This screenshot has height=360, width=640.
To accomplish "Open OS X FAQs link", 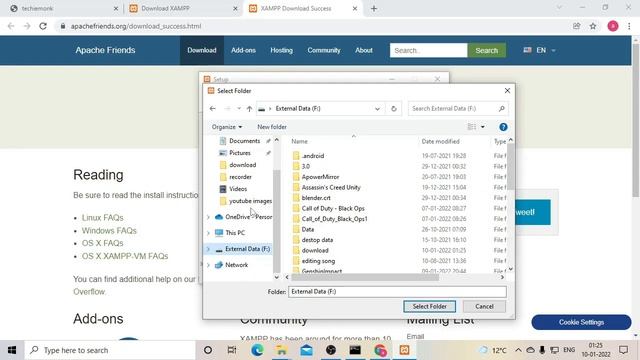I will click(x=102, y=243).
